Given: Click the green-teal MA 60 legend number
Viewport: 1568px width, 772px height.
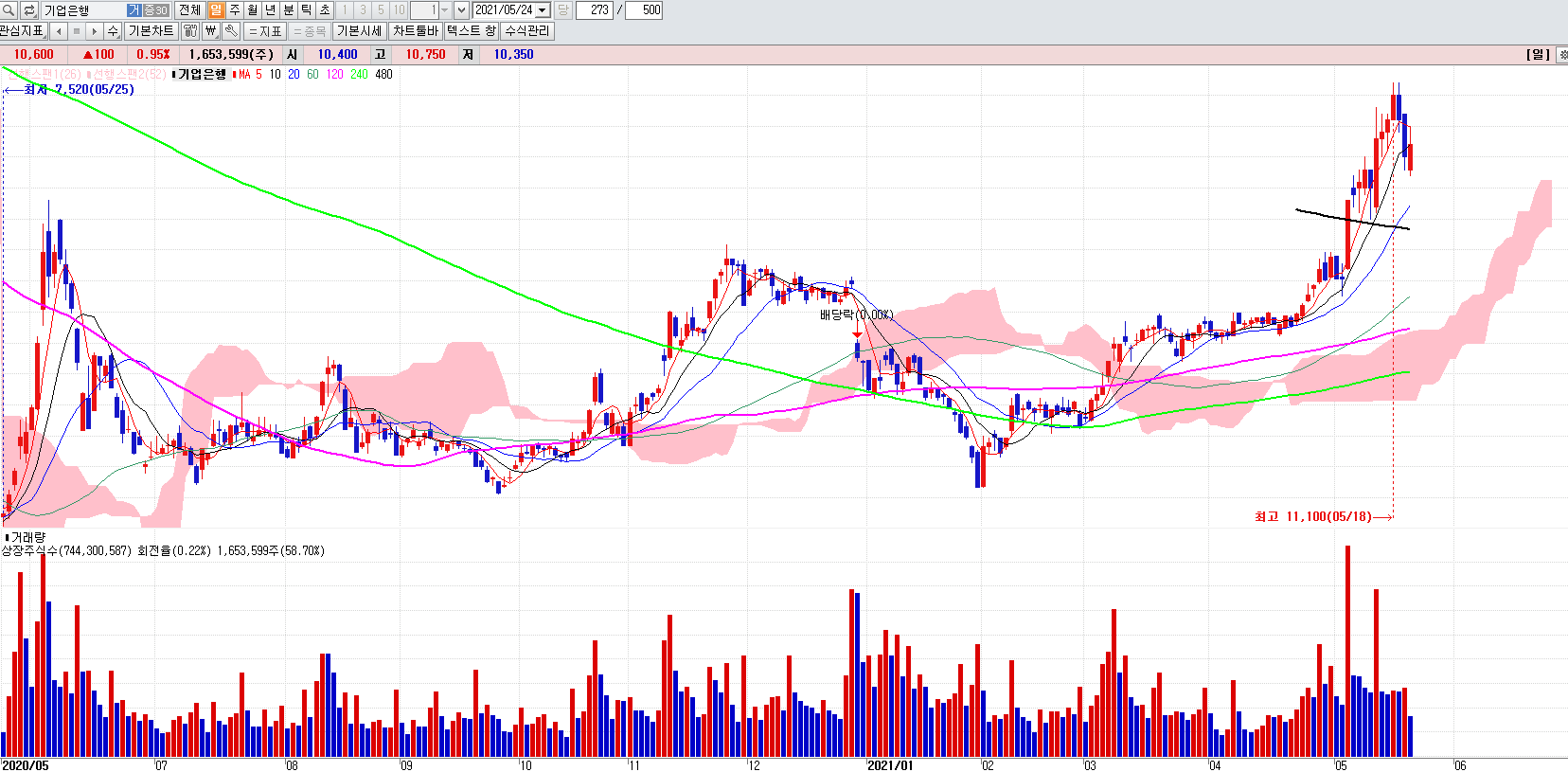Looking at the screenshot, I should 312,74.
